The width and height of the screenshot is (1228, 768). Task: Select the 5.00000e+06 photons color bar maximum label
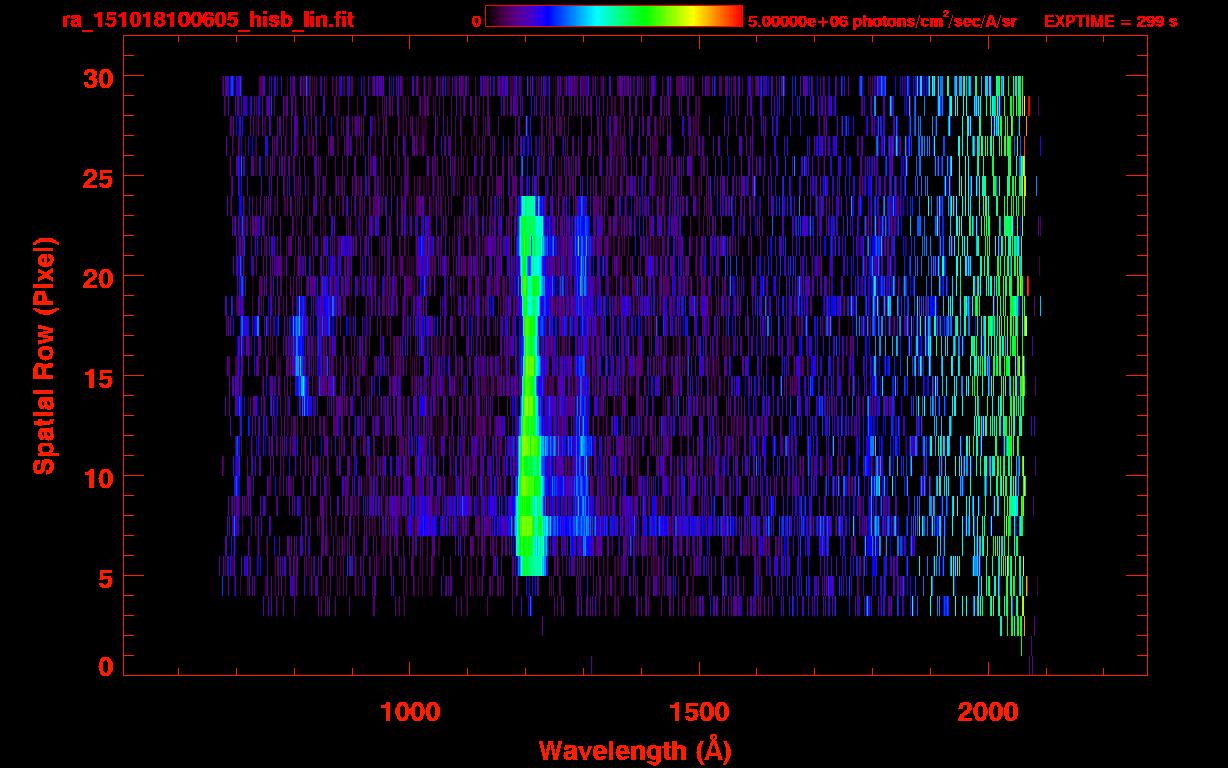click(881, 21)
